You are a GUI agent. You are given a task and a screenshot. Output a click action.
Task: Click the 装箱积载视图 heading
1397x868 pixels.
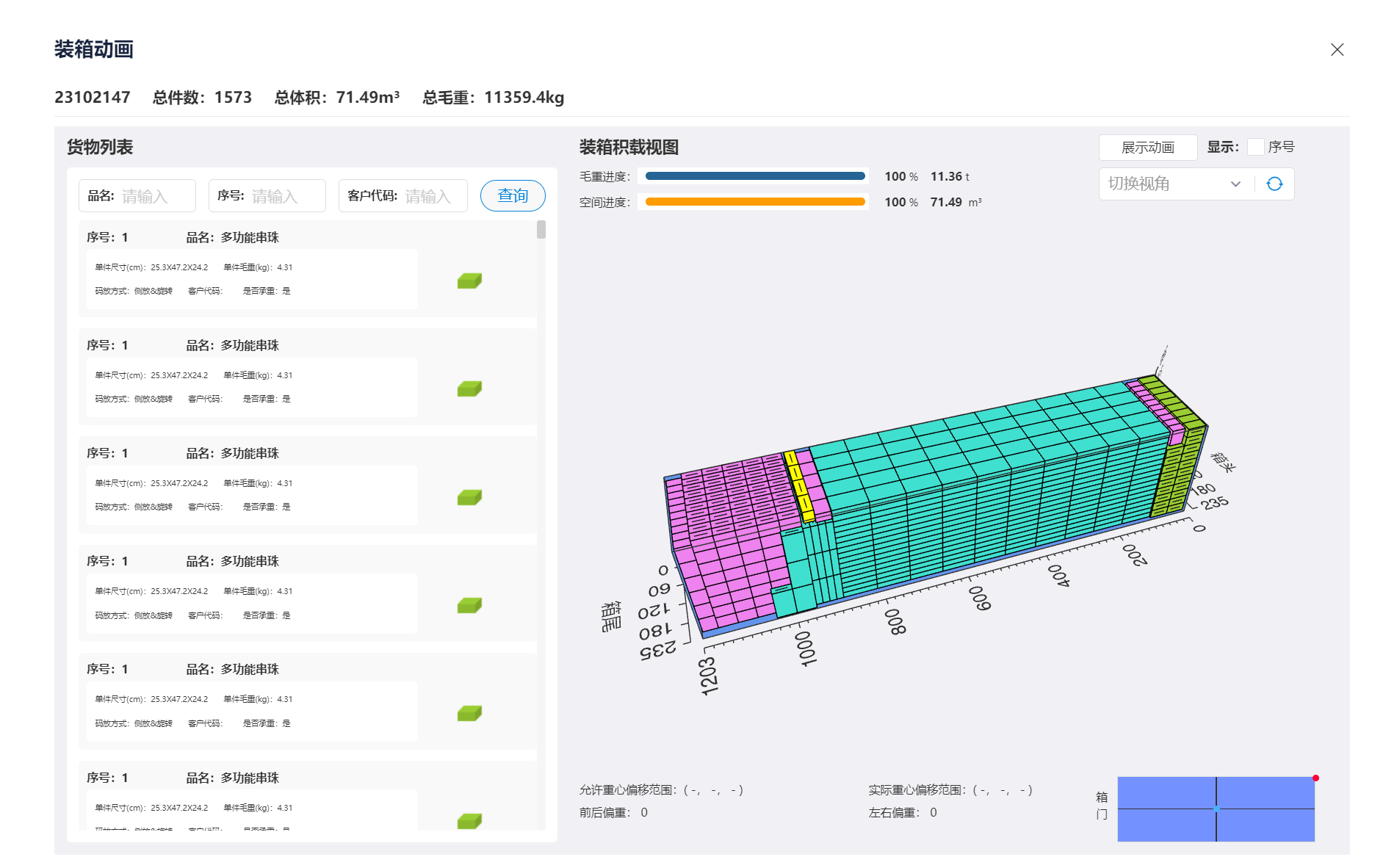click(629, 147)
